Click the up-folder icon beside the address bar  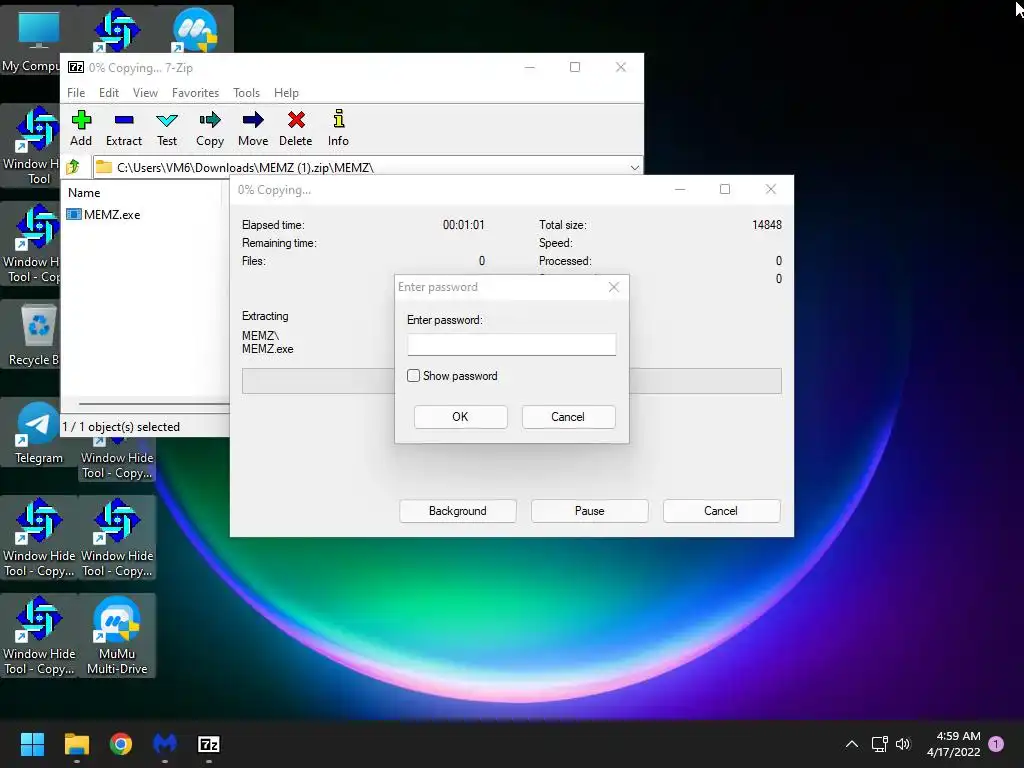point(74,167)
